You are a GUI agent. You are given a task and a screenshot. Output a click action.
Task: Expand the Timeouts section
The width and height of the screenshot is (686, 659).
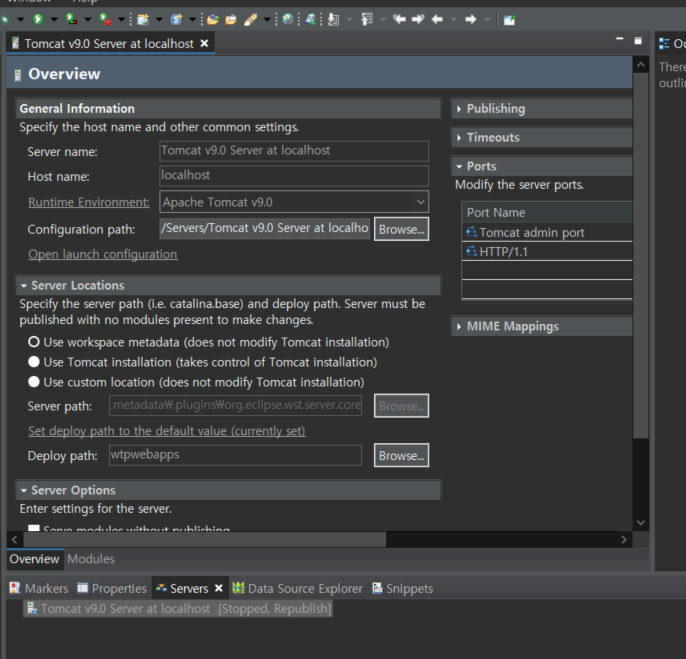(458, 137)
